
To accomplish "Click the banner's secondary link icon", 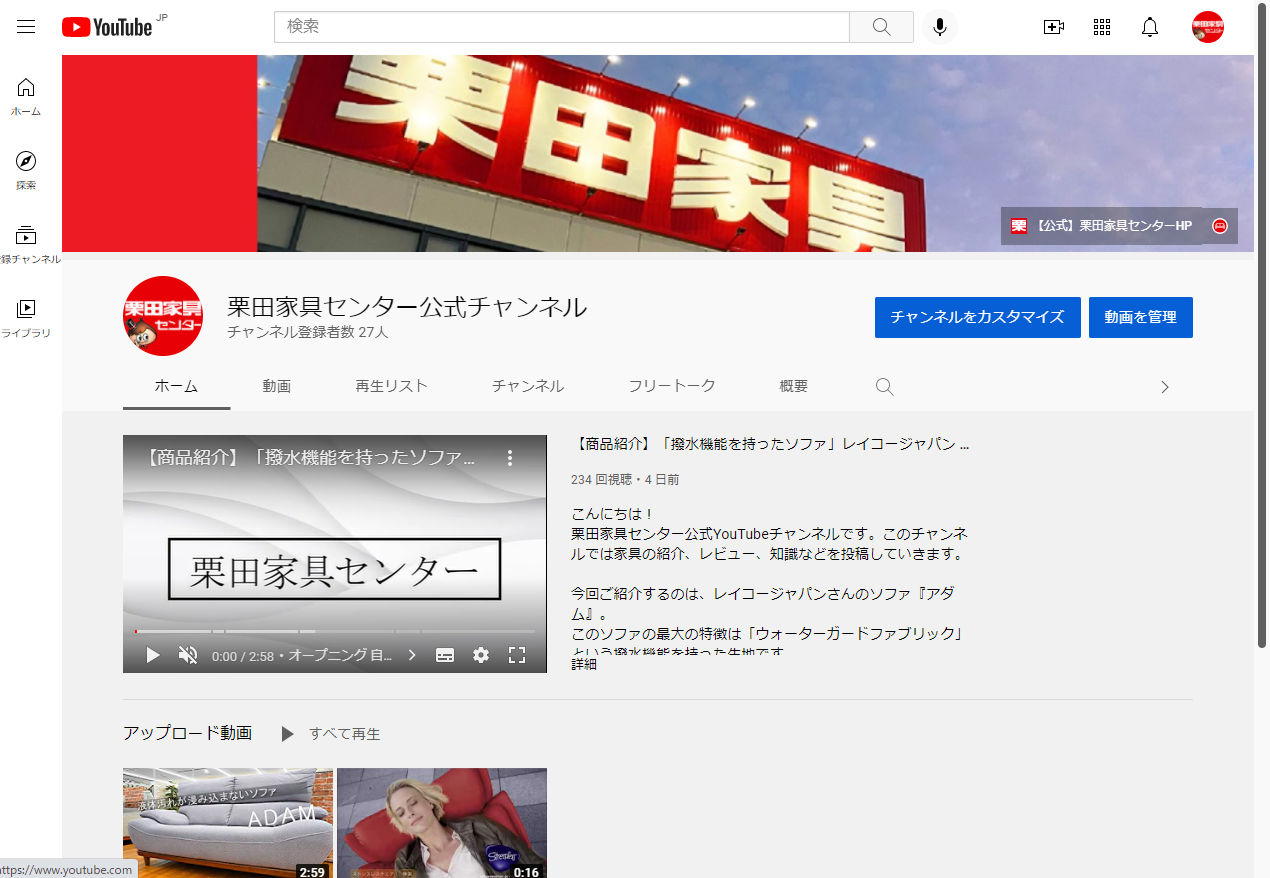I will coord(1220,226).
